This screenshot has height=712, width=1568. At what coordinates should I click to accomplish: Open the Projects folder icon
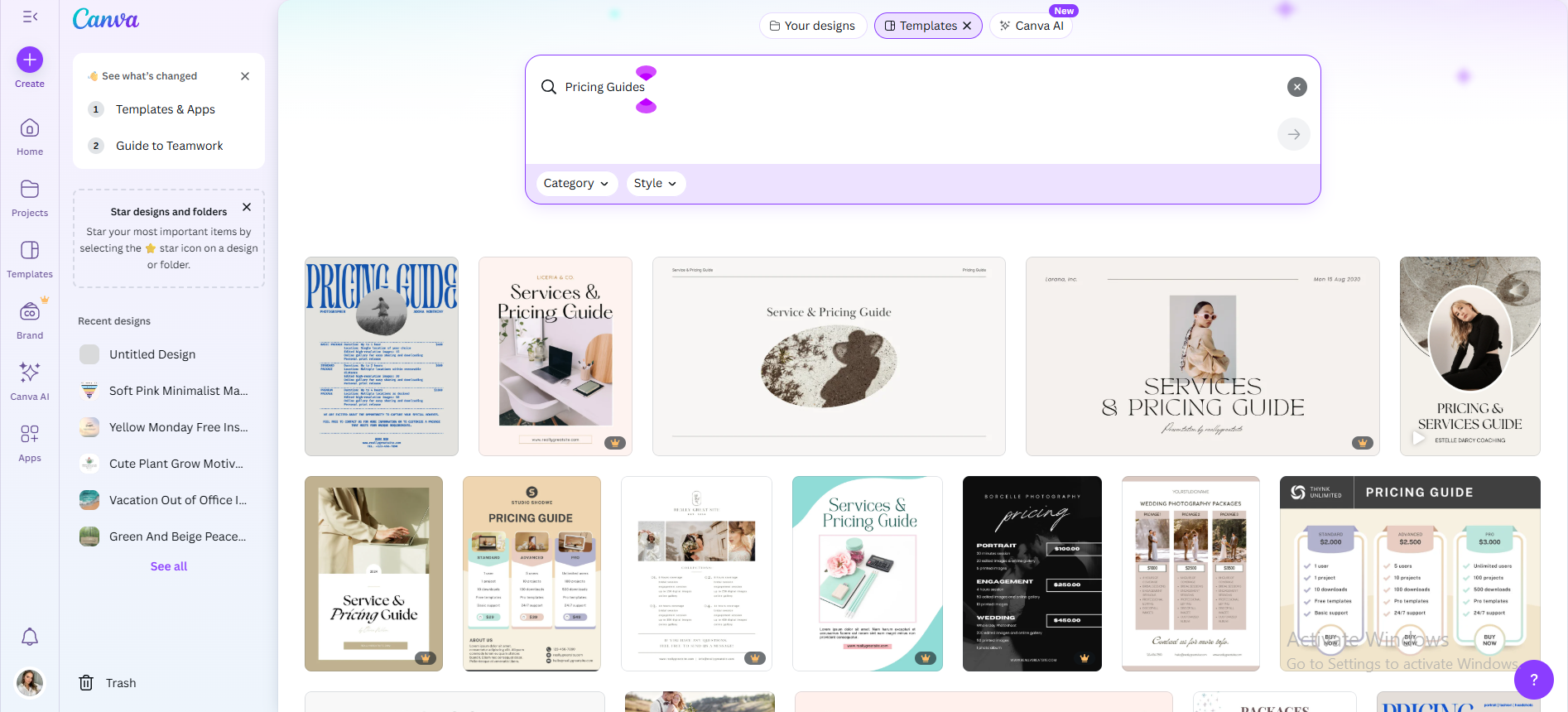click(30, 190)
